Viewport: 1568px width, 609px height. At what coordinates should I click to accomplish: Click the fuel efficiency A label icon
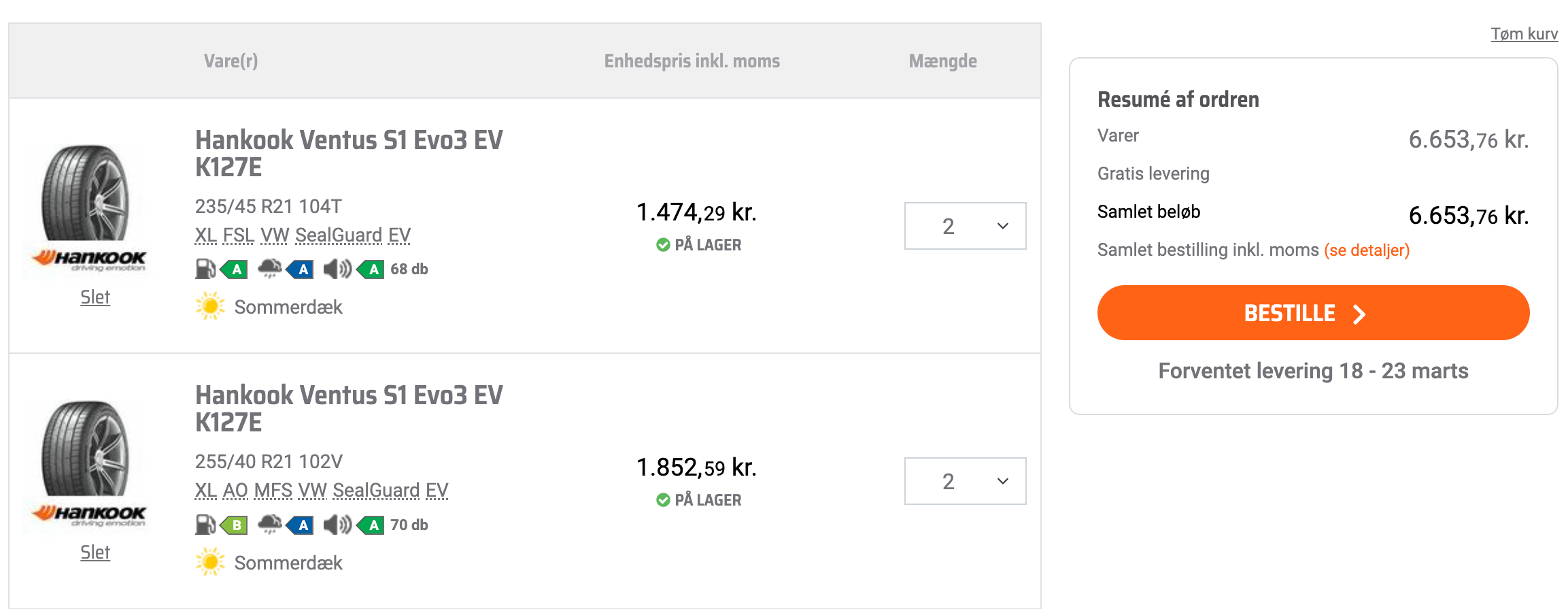point(235,269)
